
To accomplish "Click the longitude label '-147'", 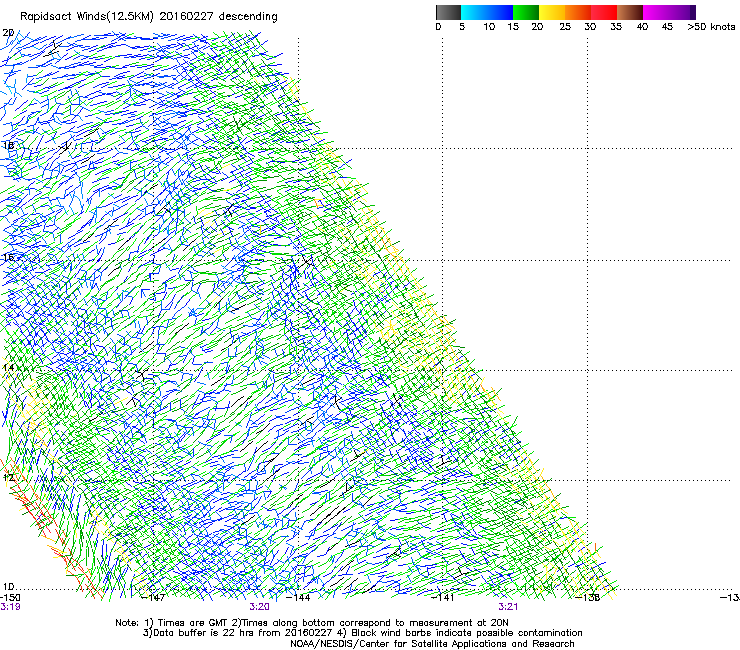I will click(154, 597).
